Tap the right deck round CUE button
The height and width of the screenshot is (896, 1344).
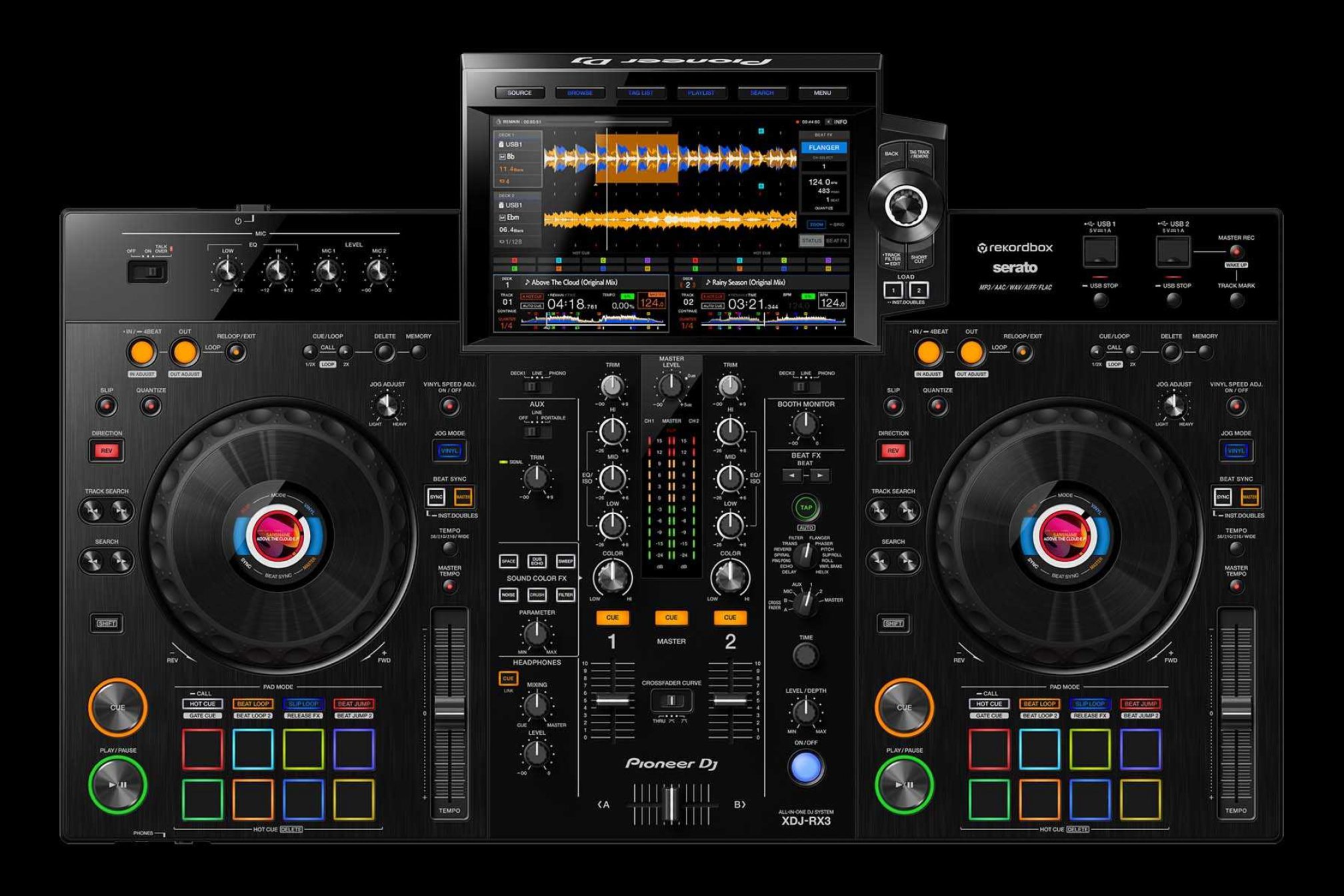point(904,707)
